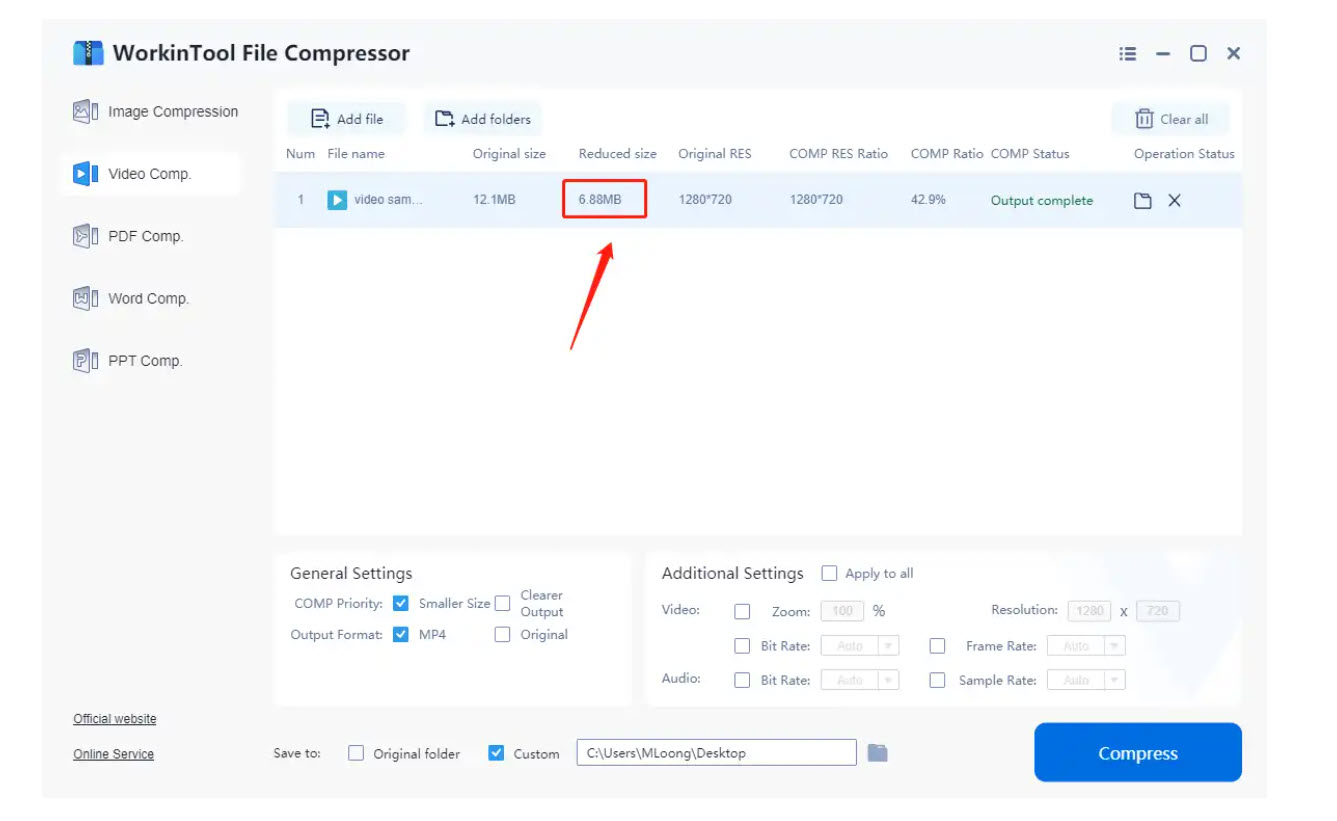Viewport: 1337px width, 821px height.
Task: Clear all files from list
Action: pos(1171,119)
